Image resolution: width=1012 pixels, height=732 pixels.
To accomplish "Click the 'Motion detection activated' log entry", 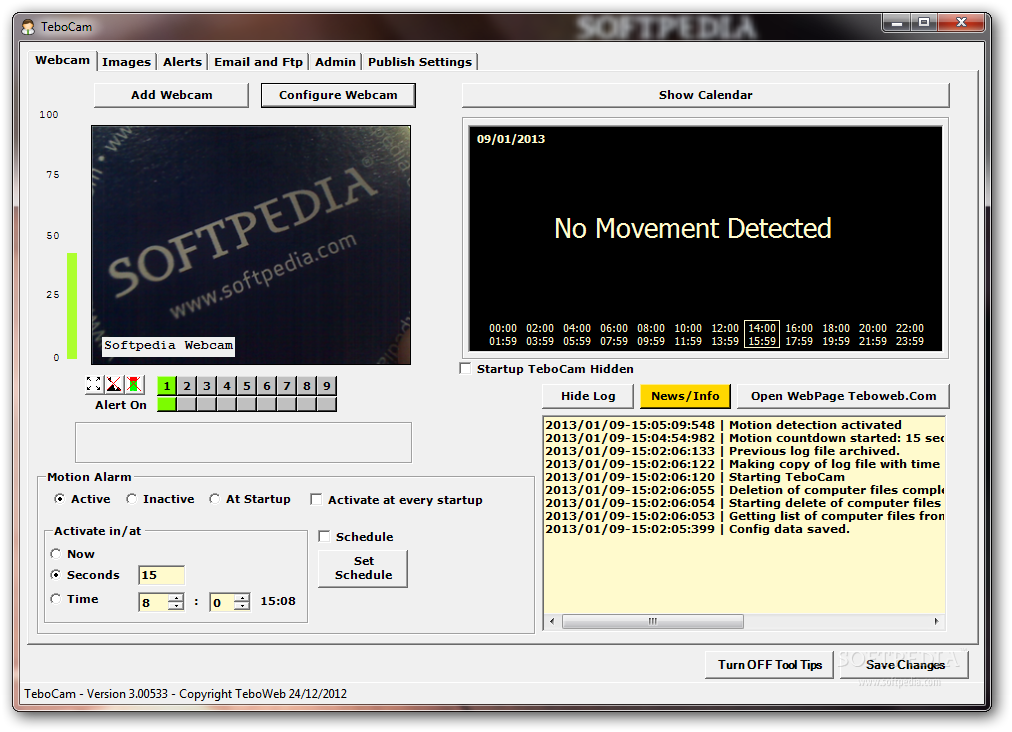I will click(724, 425).
